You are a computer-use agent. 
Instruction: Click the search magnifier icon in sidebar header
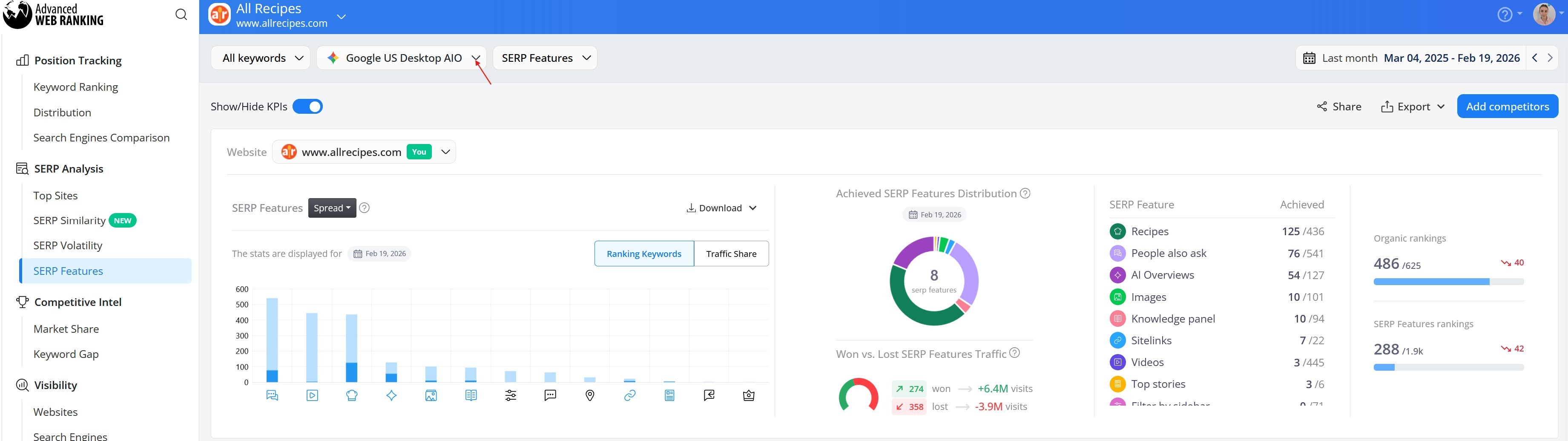click(x=181, y=14)
